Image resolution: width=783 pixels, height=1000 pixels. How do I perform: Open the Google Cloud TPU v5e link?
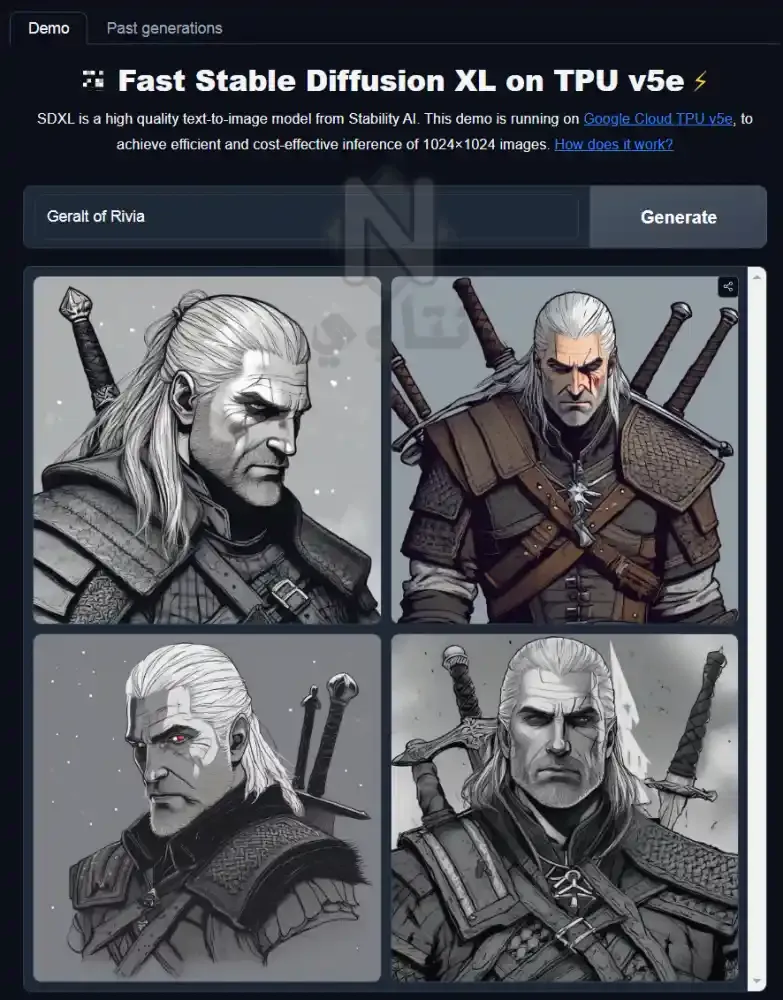pyautogui.click(x=658, y=119)
